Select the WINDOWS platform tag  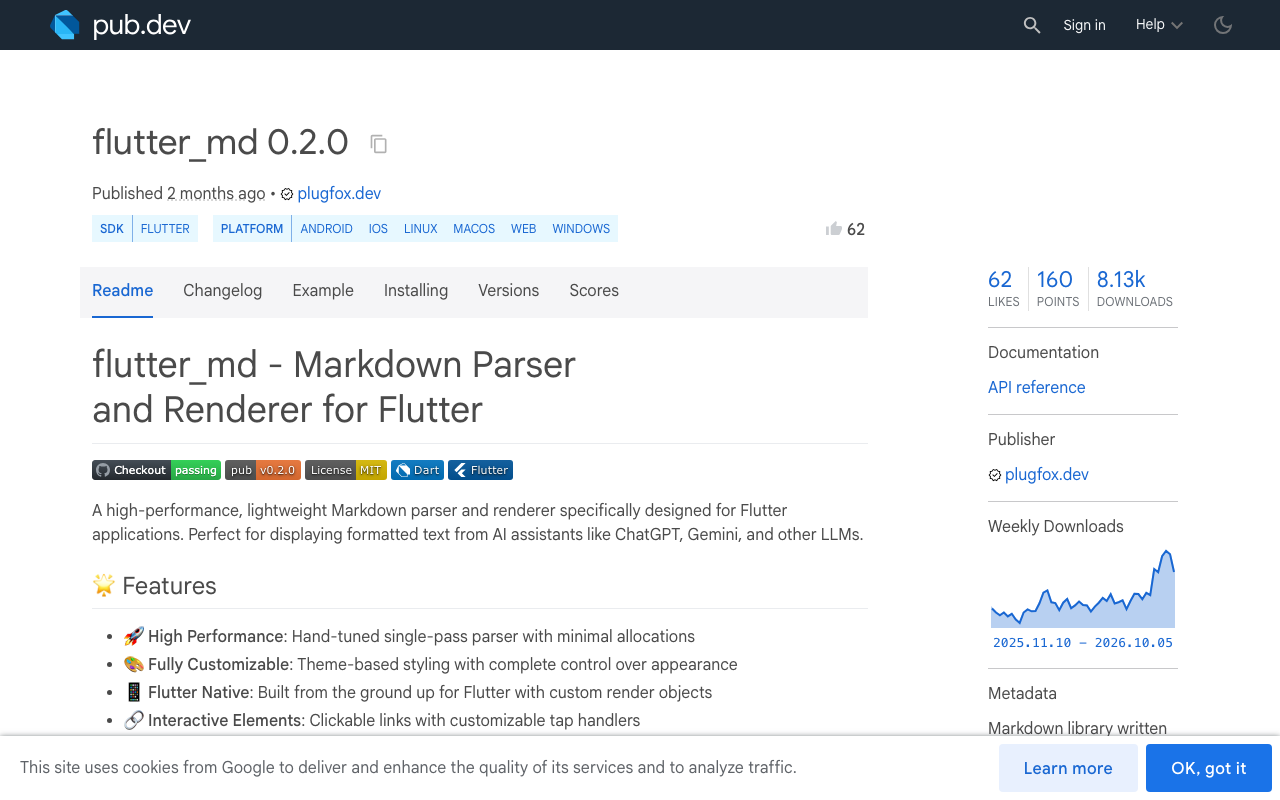[x=581, y=229]
